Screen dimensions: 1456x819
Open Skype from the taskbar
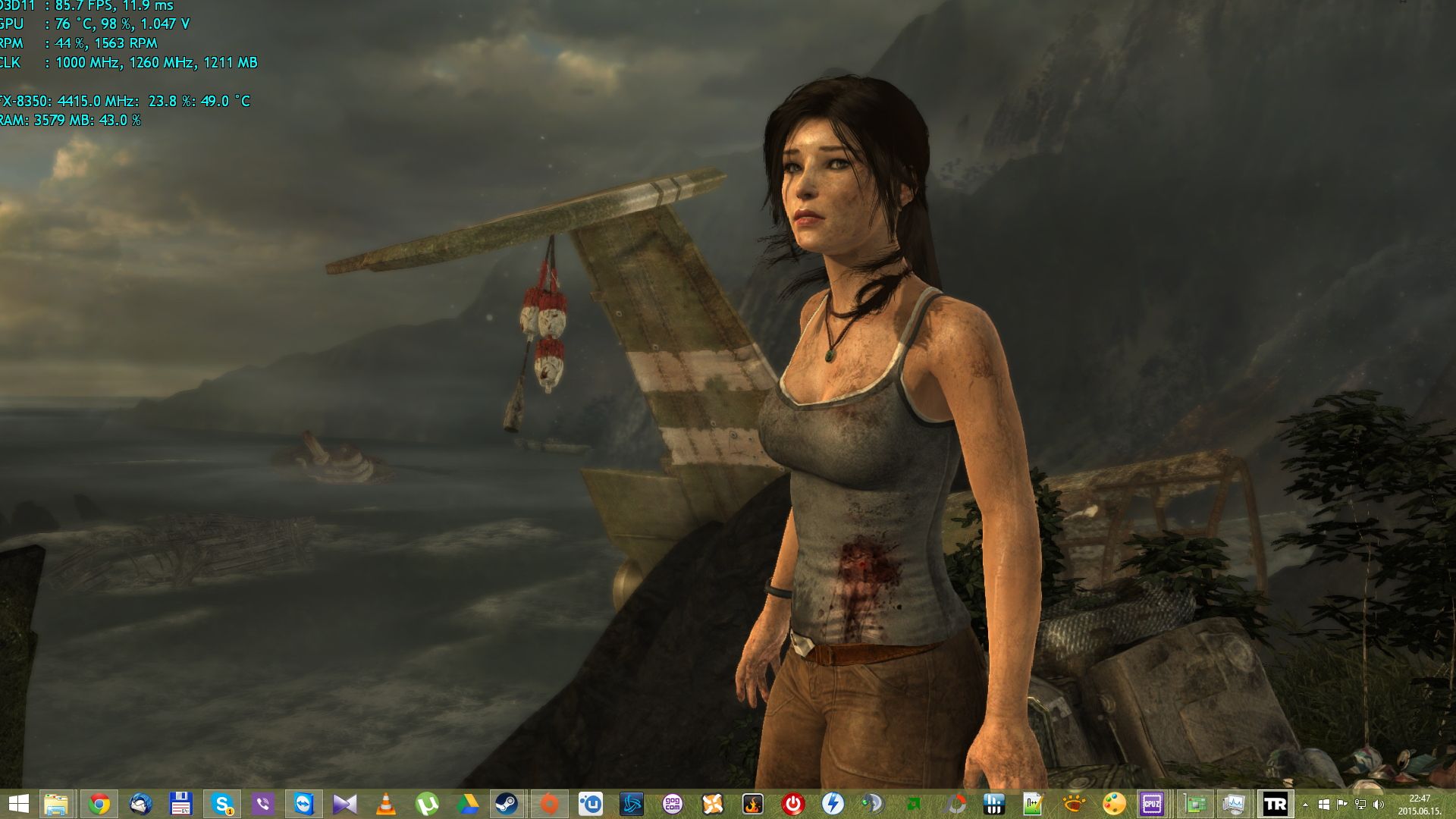click(222, 804)
